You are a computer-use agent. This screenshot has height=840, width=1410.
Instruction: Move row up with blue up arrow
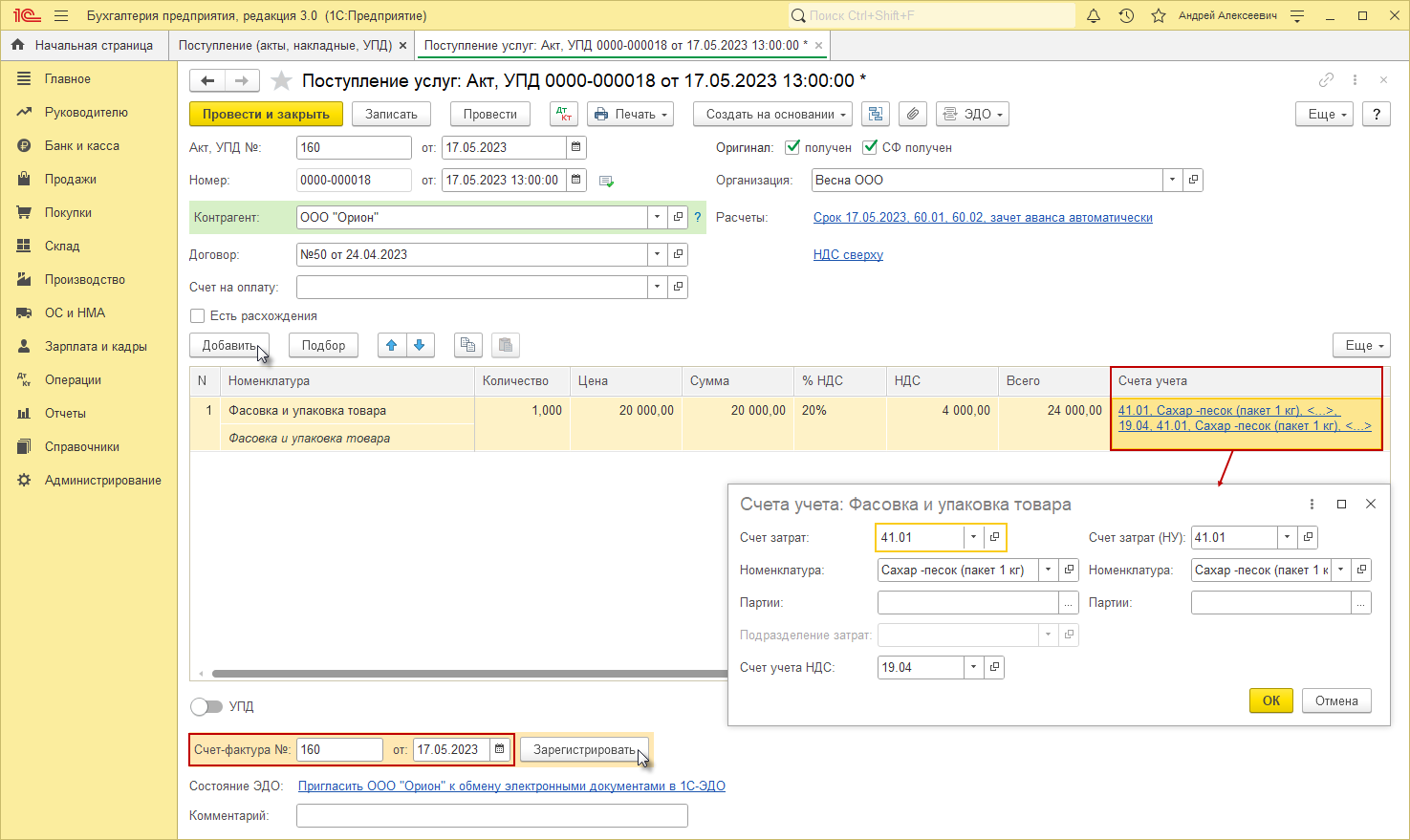point(392,345)
